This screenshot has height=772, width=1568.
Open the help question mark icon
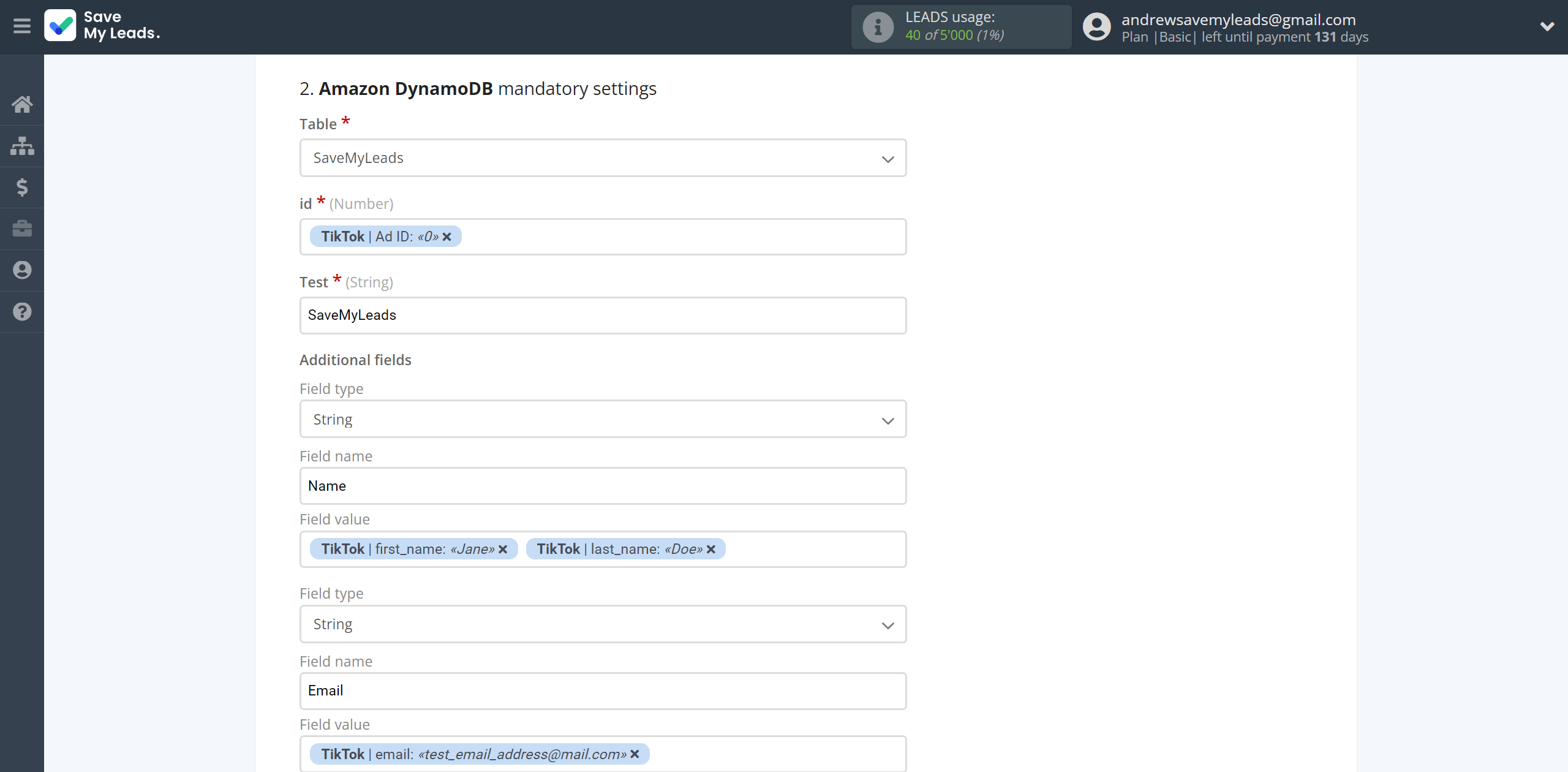(22, 312)
